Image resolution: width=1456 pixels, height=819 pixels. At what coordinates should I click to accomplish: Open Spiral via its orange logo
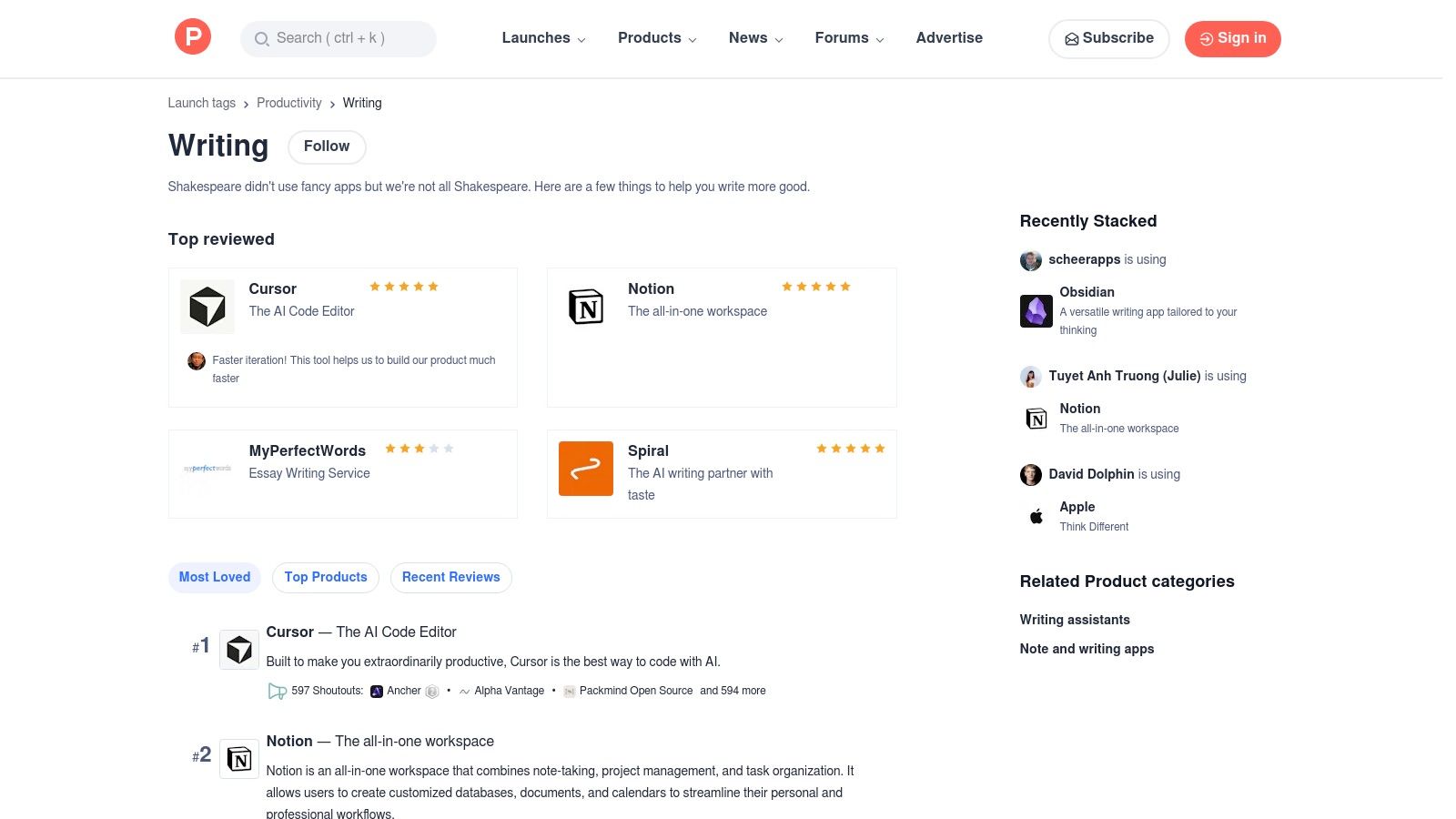pyautogui.click(x=585, y=468)
